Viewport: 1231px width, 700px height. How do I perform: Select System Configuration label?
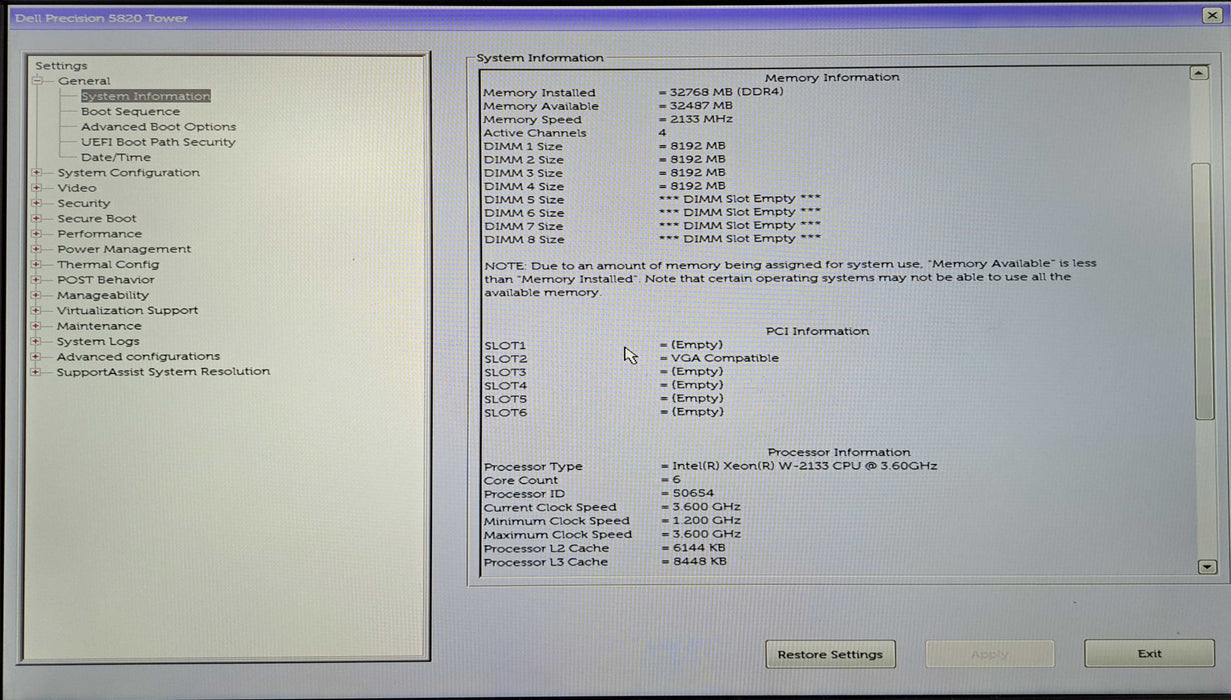[x=128, y=173]
